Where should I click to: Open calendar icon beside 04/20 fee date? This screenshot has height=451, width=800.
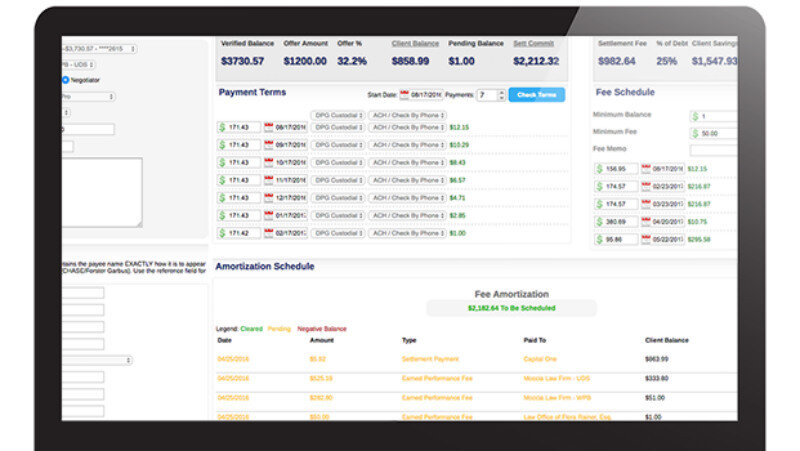tap(646, 221)
